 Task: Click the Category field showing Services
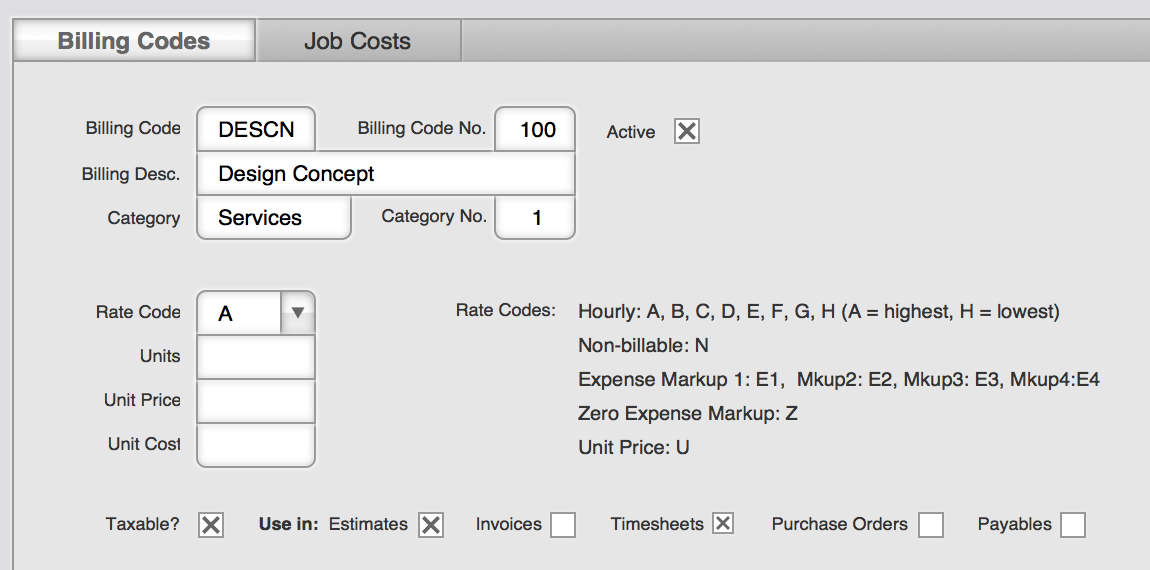point(274,217)
